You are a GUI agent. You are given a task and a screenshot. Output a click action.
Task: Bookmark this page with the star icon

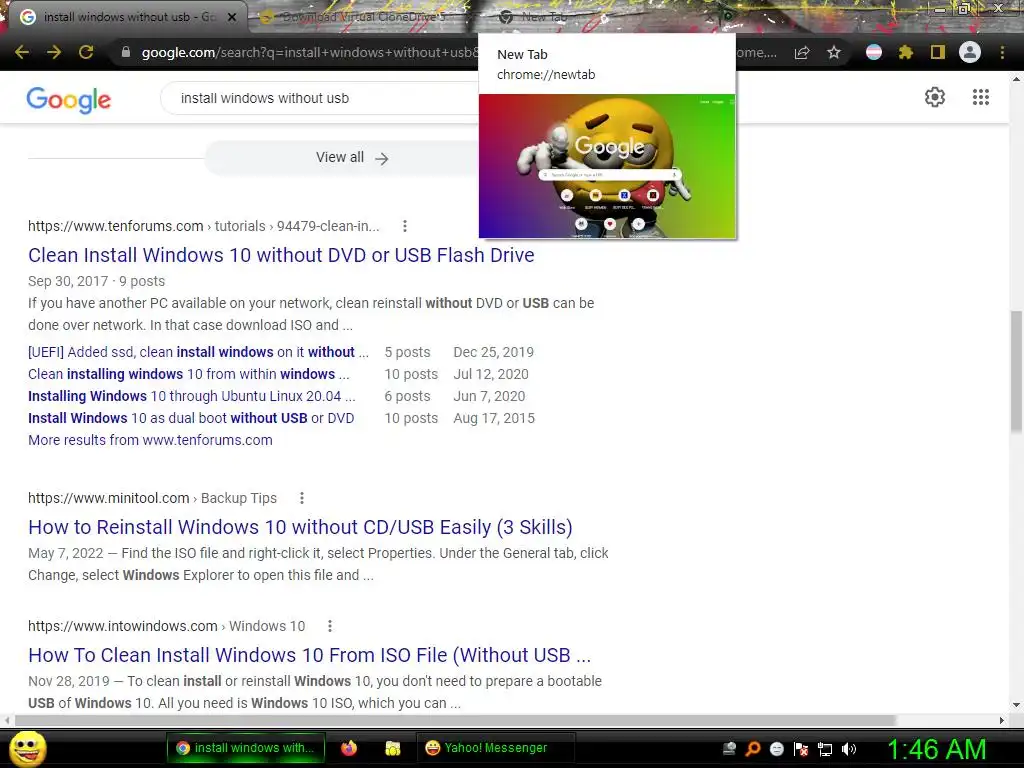(x=834, y=52)
